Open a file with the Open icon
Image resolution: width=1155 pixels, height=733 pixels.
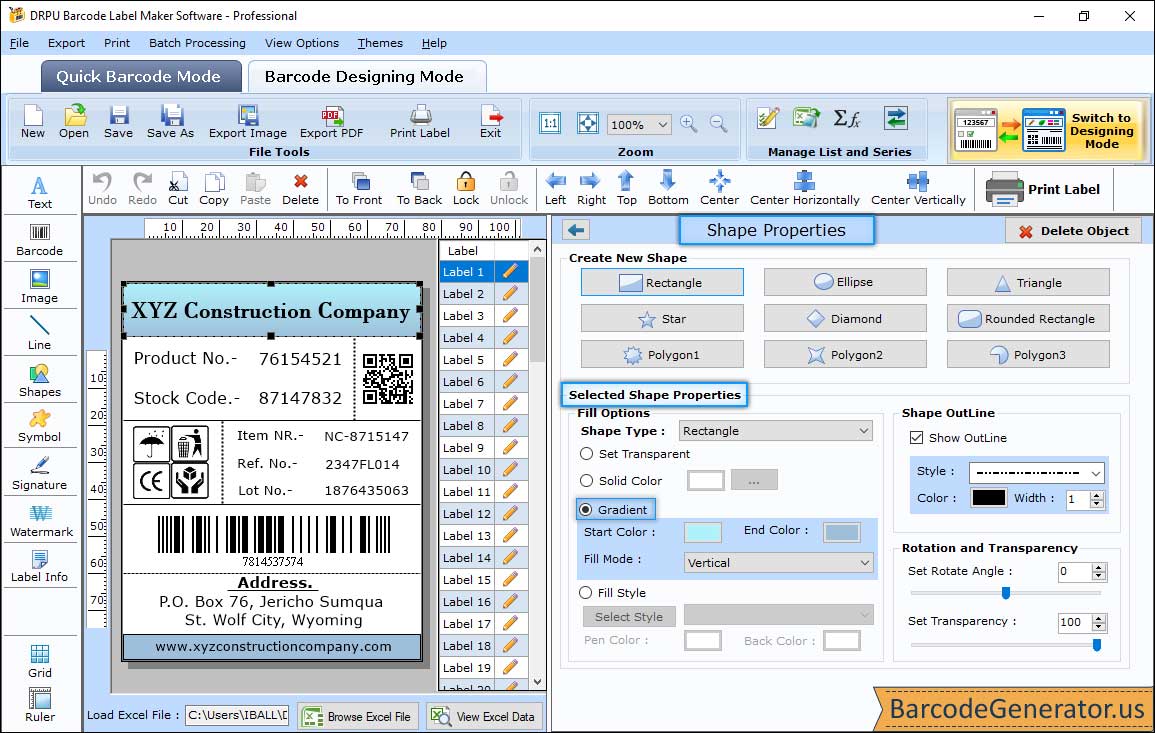coord(74,122)
